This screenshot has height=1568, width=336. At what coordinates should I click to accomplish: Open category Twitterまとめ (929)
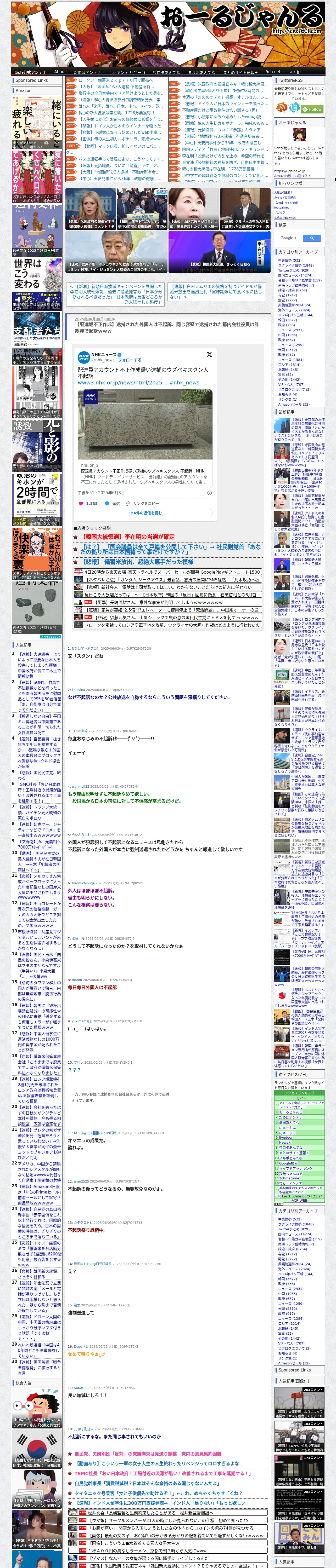pos(294,270)
